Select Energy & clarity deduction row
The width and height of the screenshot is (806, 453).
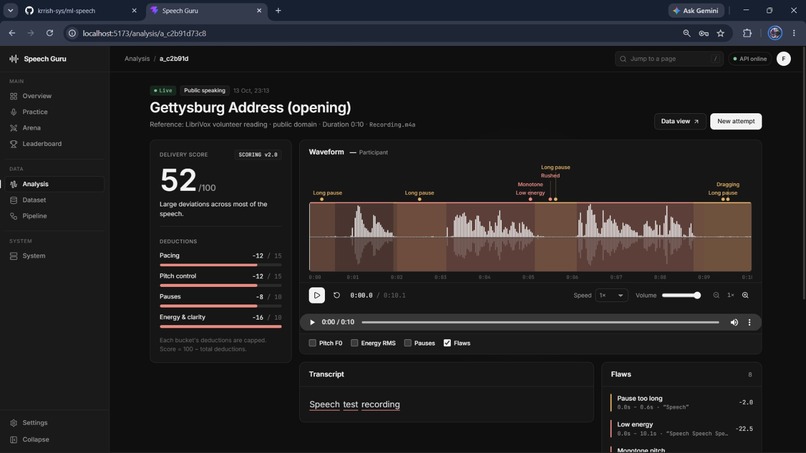[x=221, y=321]
